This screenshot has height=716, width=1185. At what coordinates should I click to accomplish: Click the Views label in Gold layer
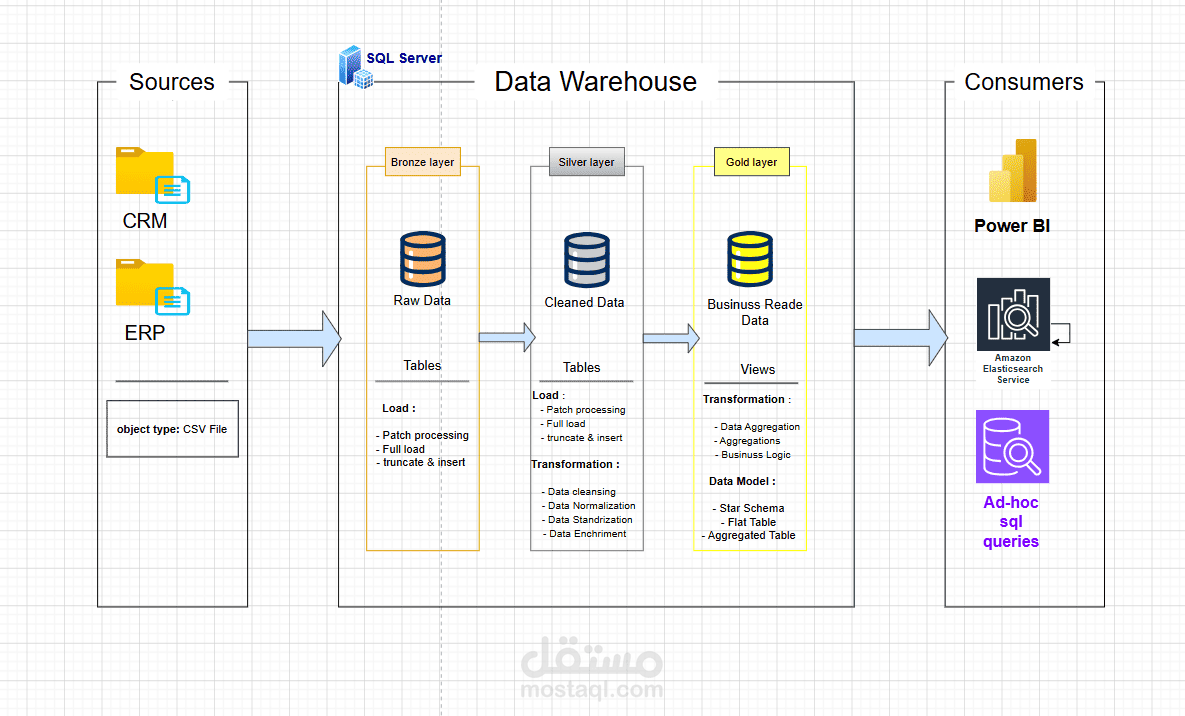(758, 370)
